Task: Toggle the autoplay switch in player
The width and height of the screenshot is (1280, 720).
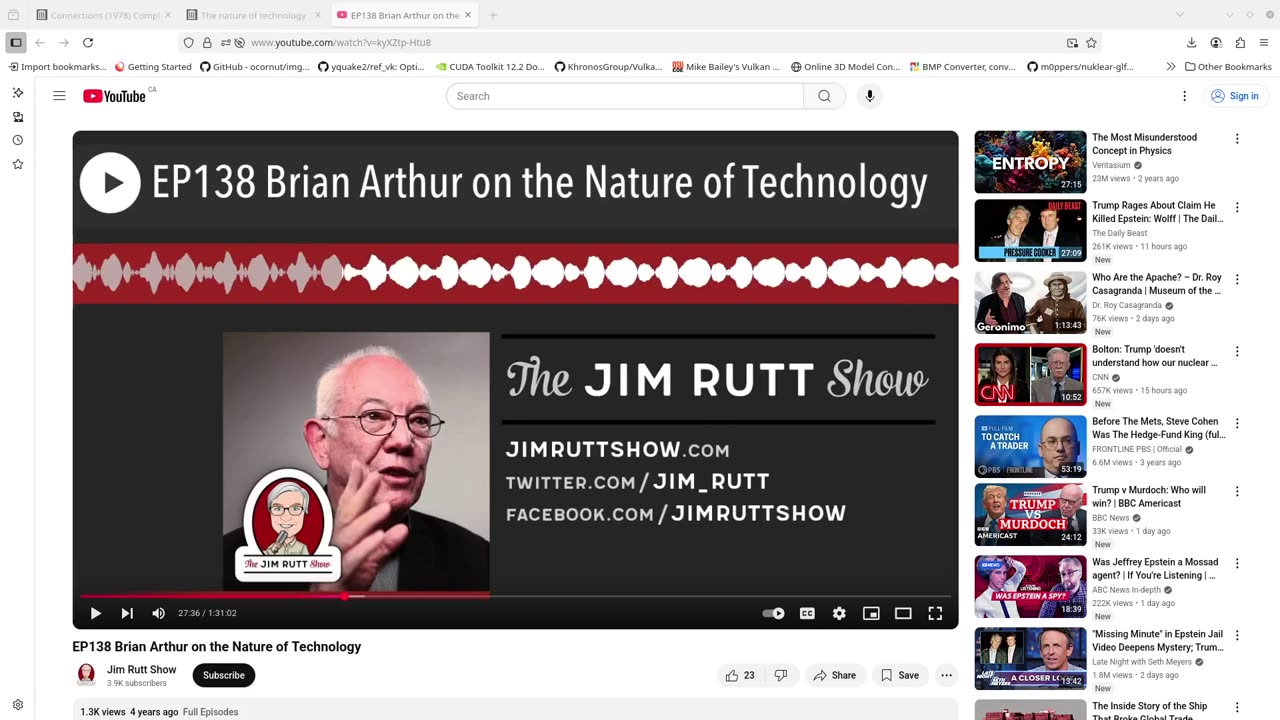Action: tap(774, 613)
